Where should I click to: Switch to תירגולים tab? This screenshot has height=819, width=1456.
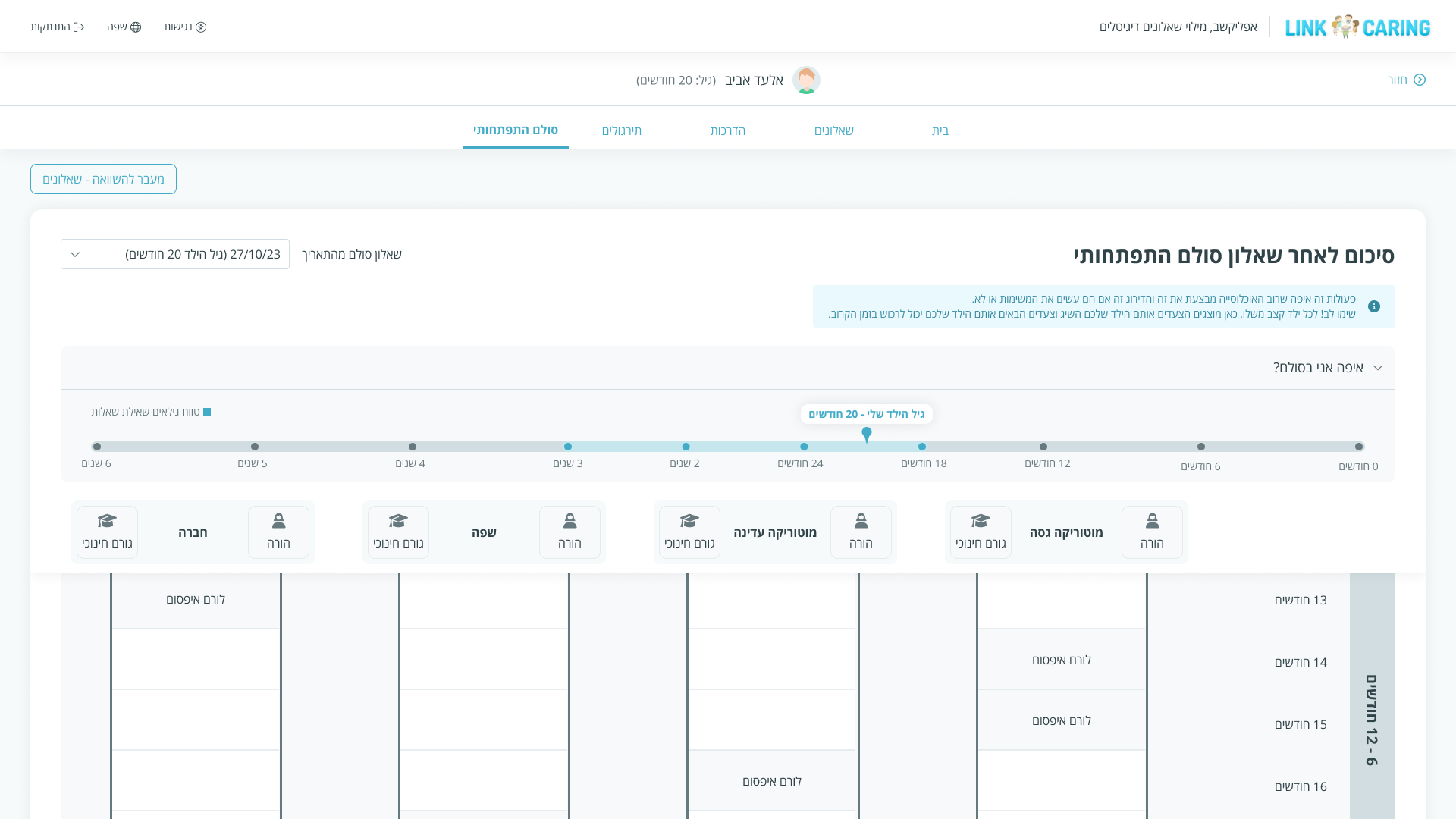click(622, 130)
